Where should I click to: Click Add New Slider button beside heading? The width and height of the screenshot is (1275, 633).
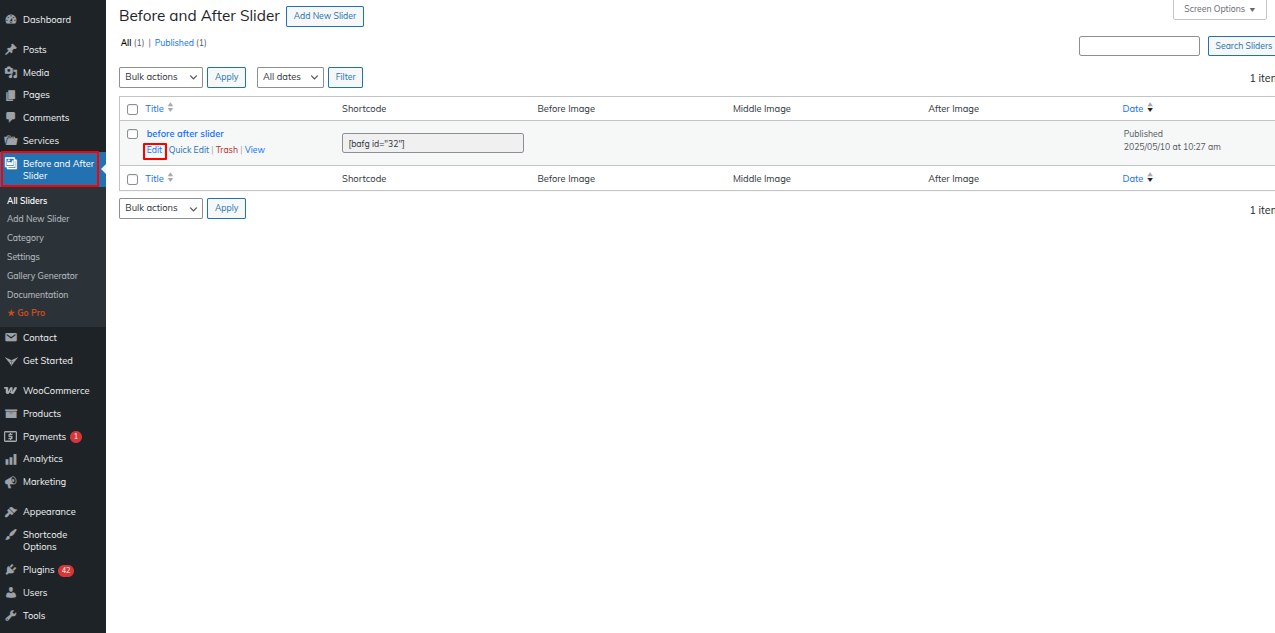click(x=325, y=16)
